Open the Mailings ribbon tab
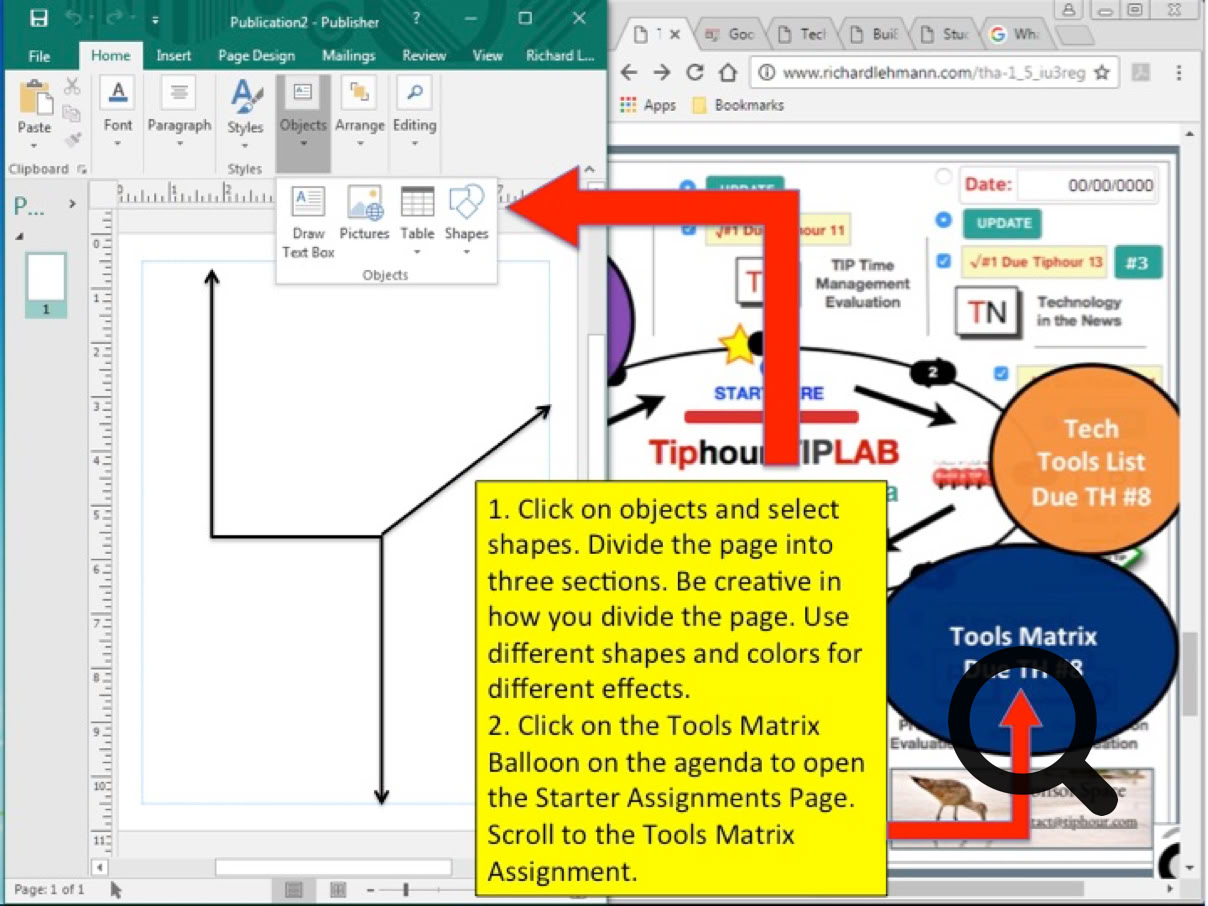 [348, 56]
